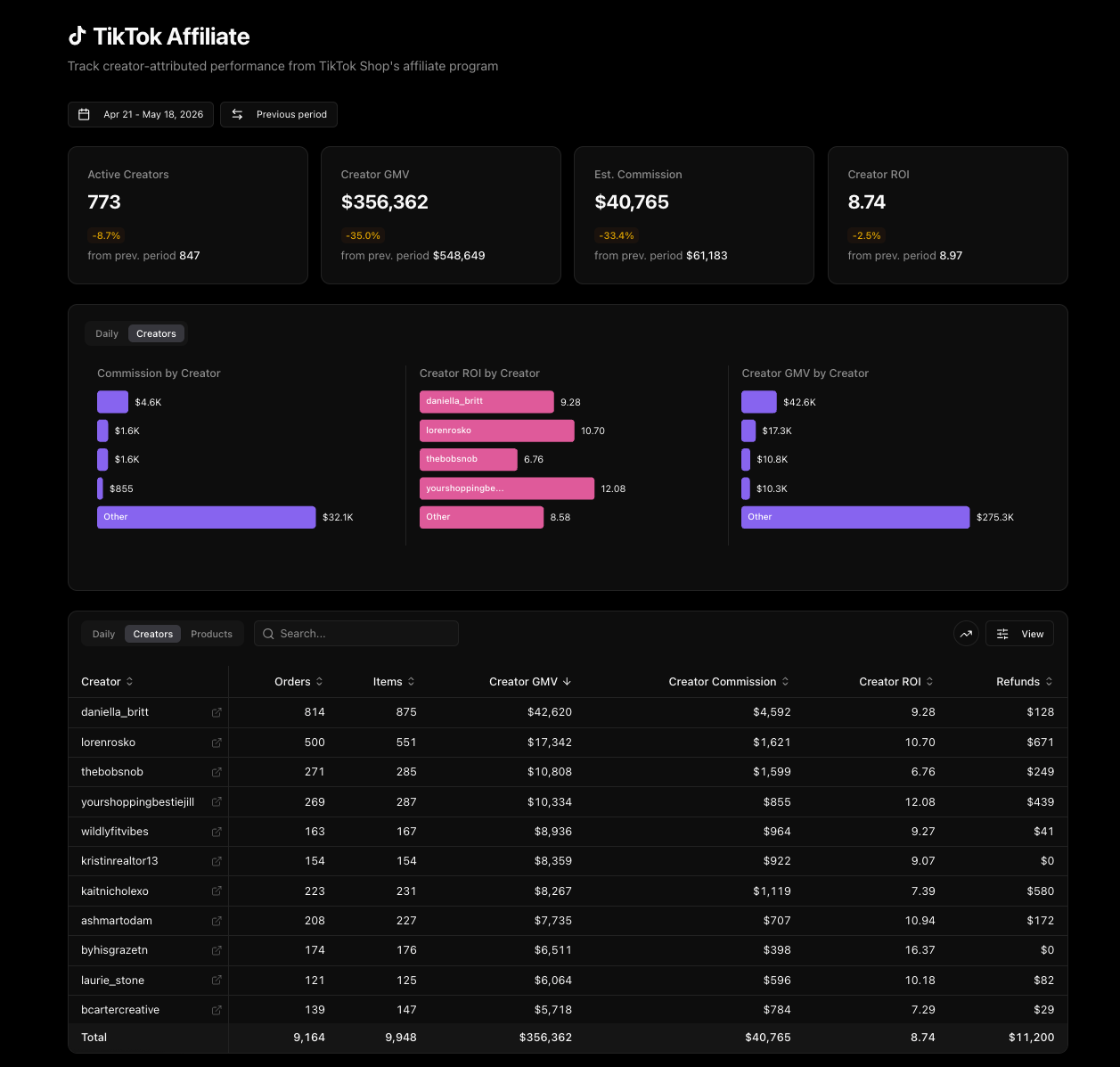Viewport: 1120px width, 1067px height.
Task: Click the $1,119 commission cell
Action: pyautogui.click(x=772, y=891)
